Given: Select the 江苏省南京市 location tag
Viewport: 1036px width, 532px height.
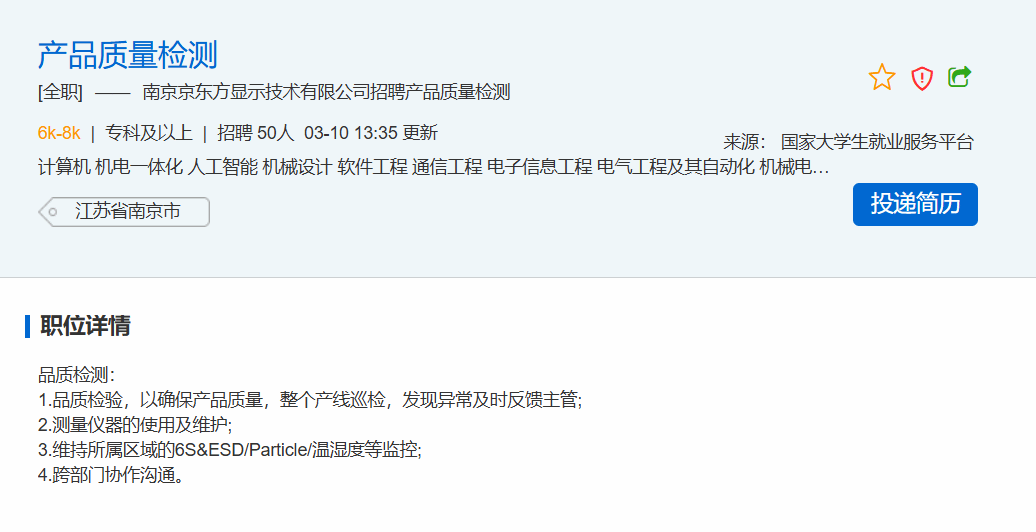Looking at the screenshot, I should pos(124,212).
